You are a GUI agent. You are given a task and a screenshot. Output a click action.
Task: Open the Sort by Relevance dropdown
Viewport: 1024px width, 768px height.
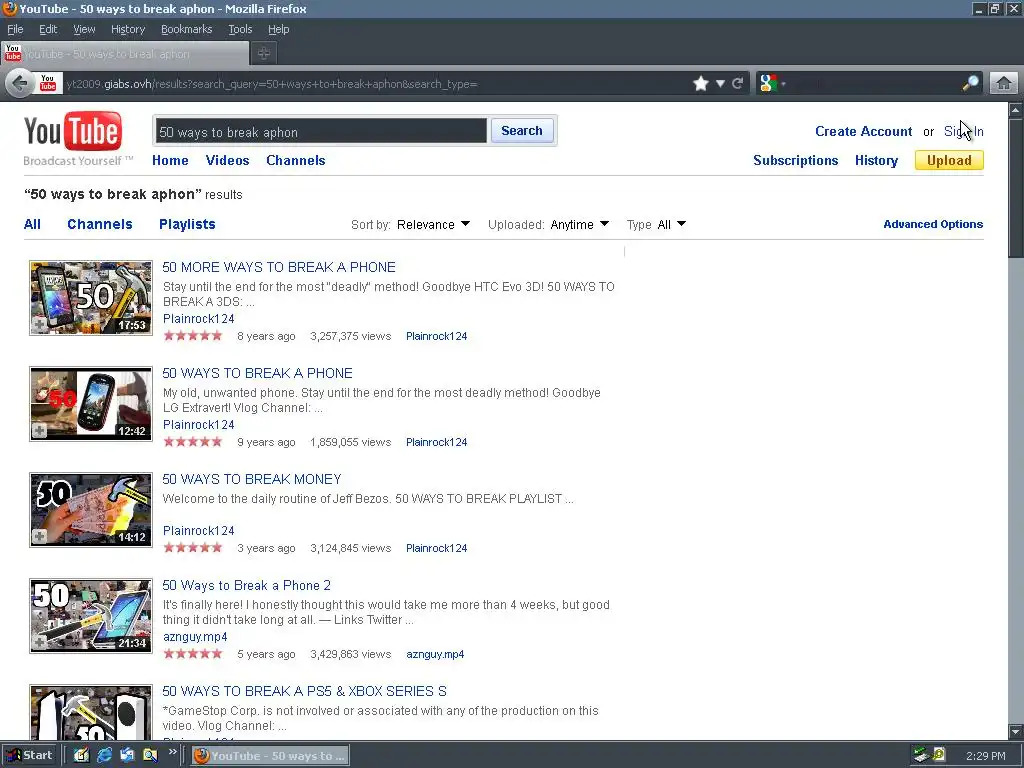coord(433,225)
